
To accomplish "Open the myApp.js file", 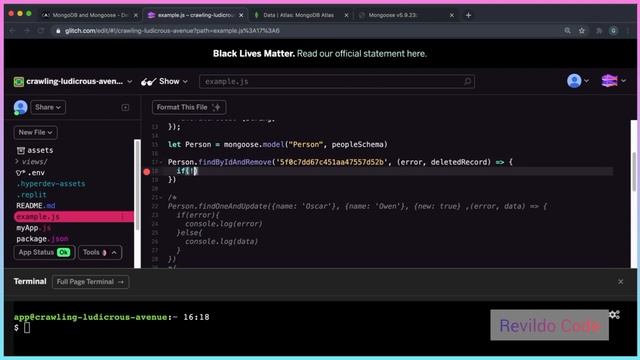I will [34, 228].
